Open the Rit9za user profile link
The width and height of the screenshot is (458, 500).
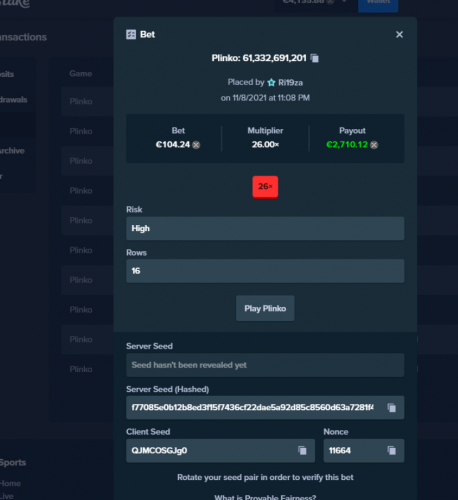pyautogui.click(x=290, y=82)
